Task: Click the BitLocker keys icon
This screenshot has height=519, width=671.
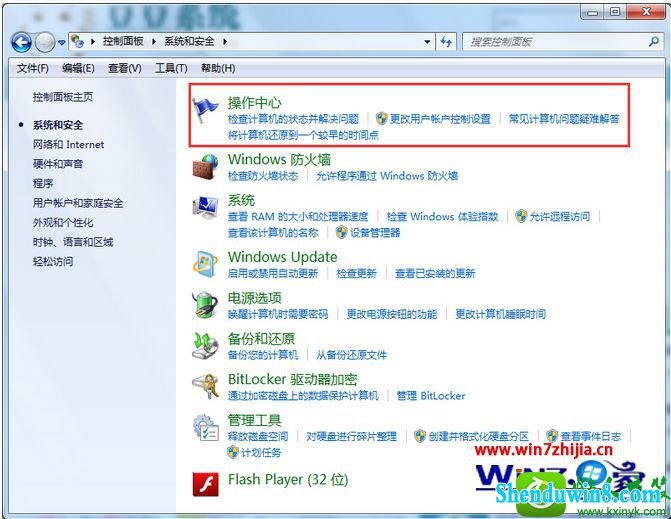Action: [x=205, y=386]
